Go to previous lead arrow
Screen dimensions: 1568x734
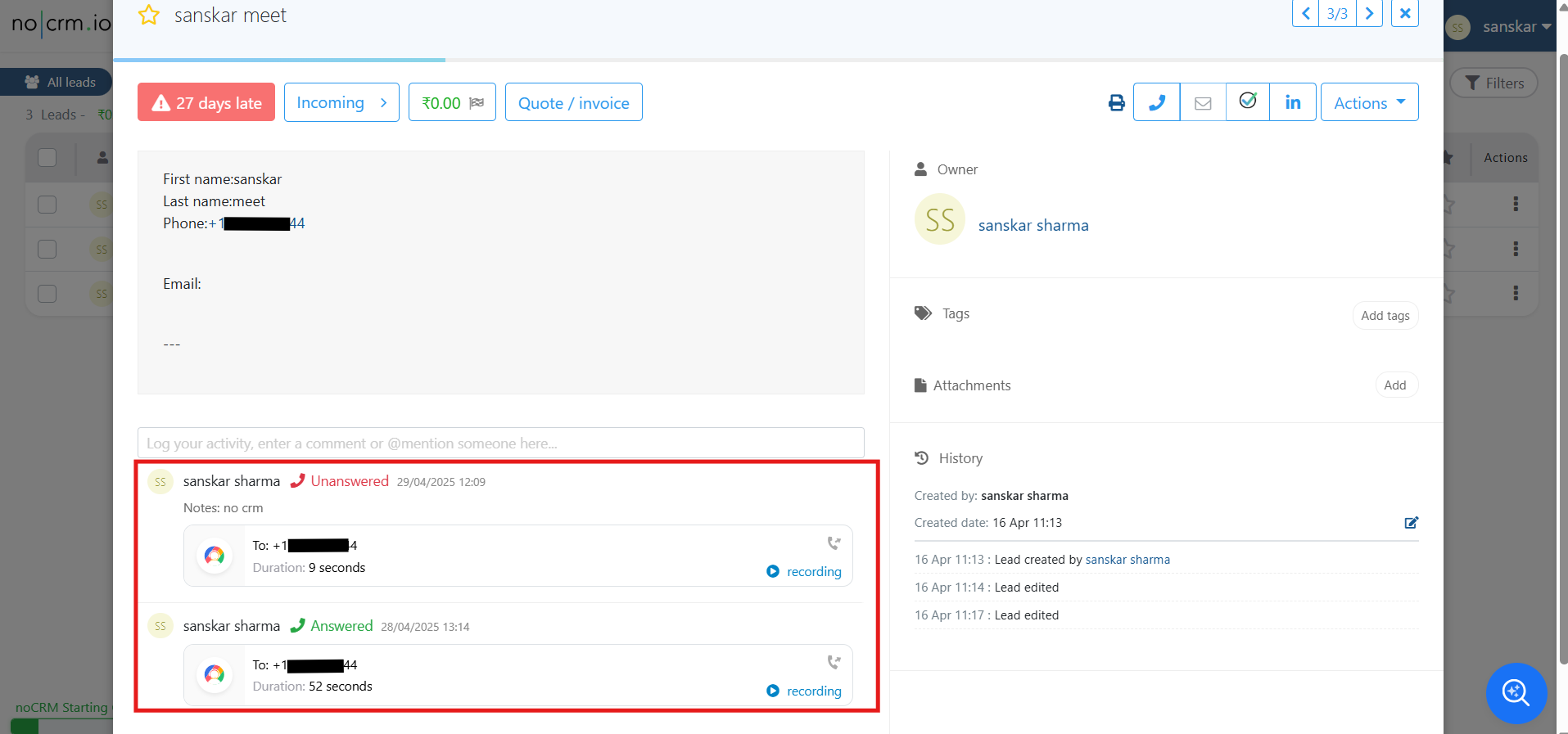(1305, 13)
